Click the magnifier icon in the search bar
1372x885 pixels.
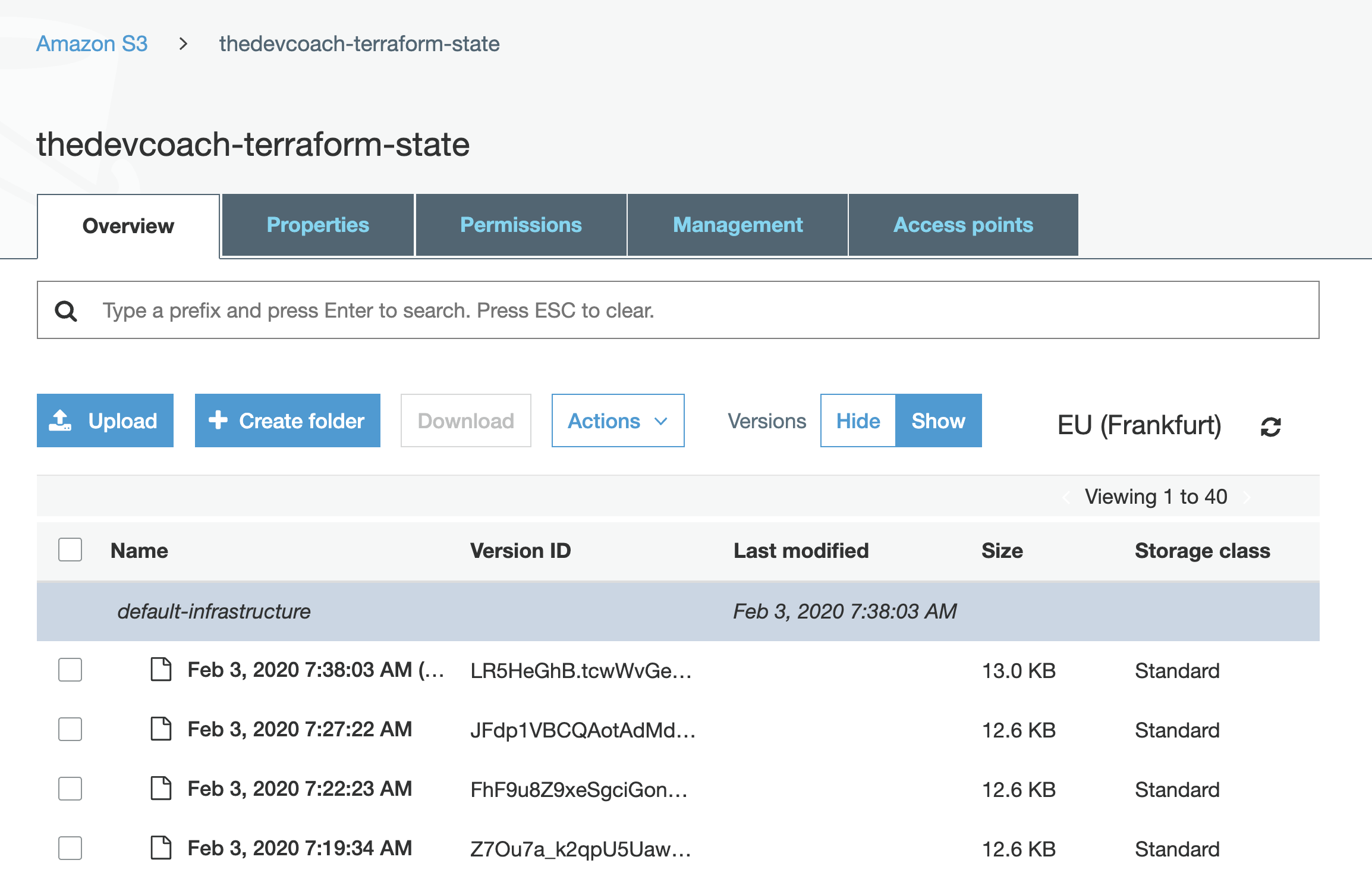point(65,310)
